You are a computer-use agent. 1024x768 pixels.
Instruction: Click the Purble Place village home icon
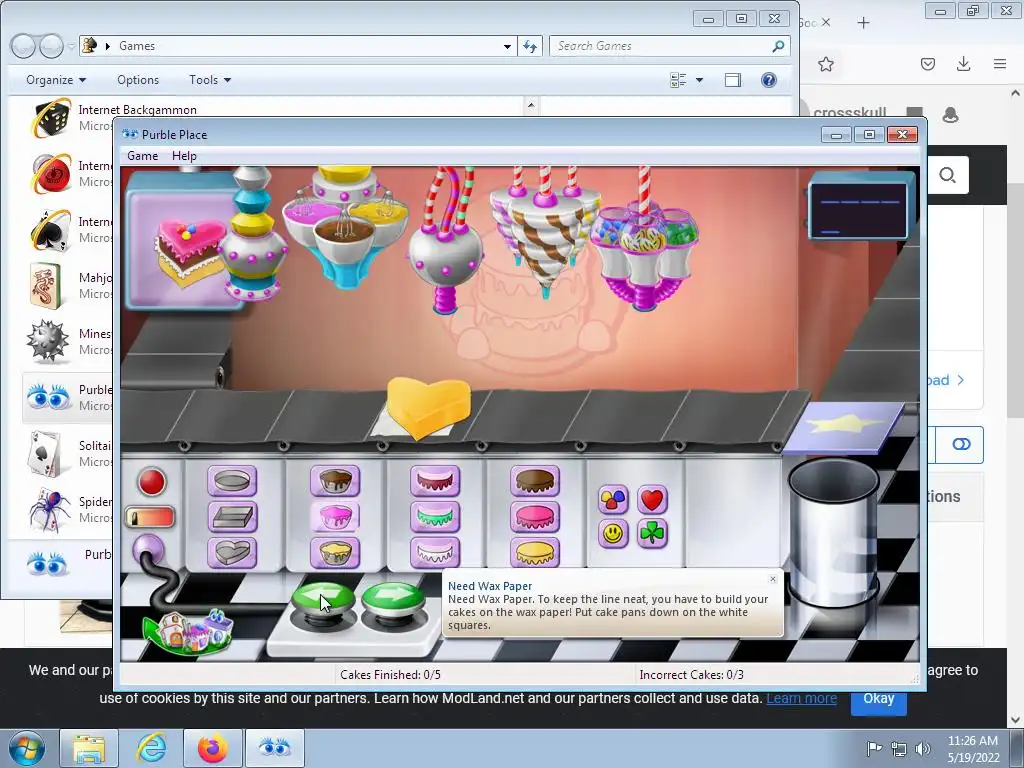pyautogui.click(x=189, y=632)
